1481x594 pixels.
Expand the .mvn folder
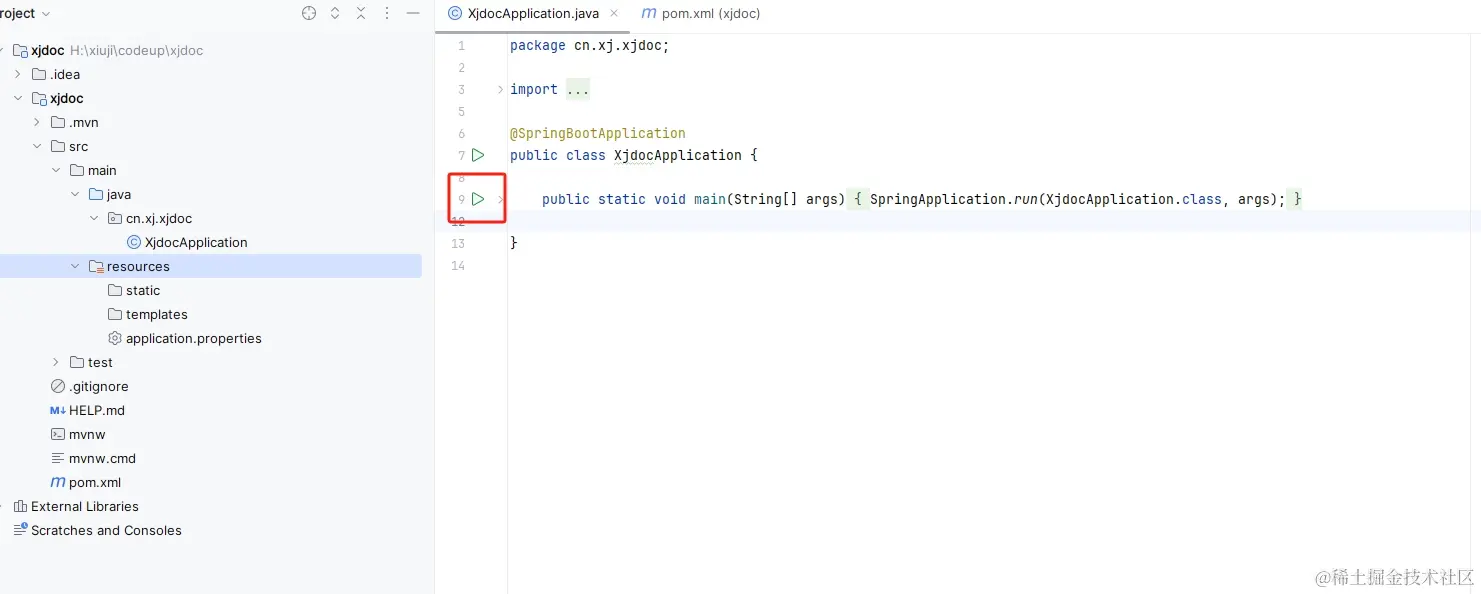[37, 122]
